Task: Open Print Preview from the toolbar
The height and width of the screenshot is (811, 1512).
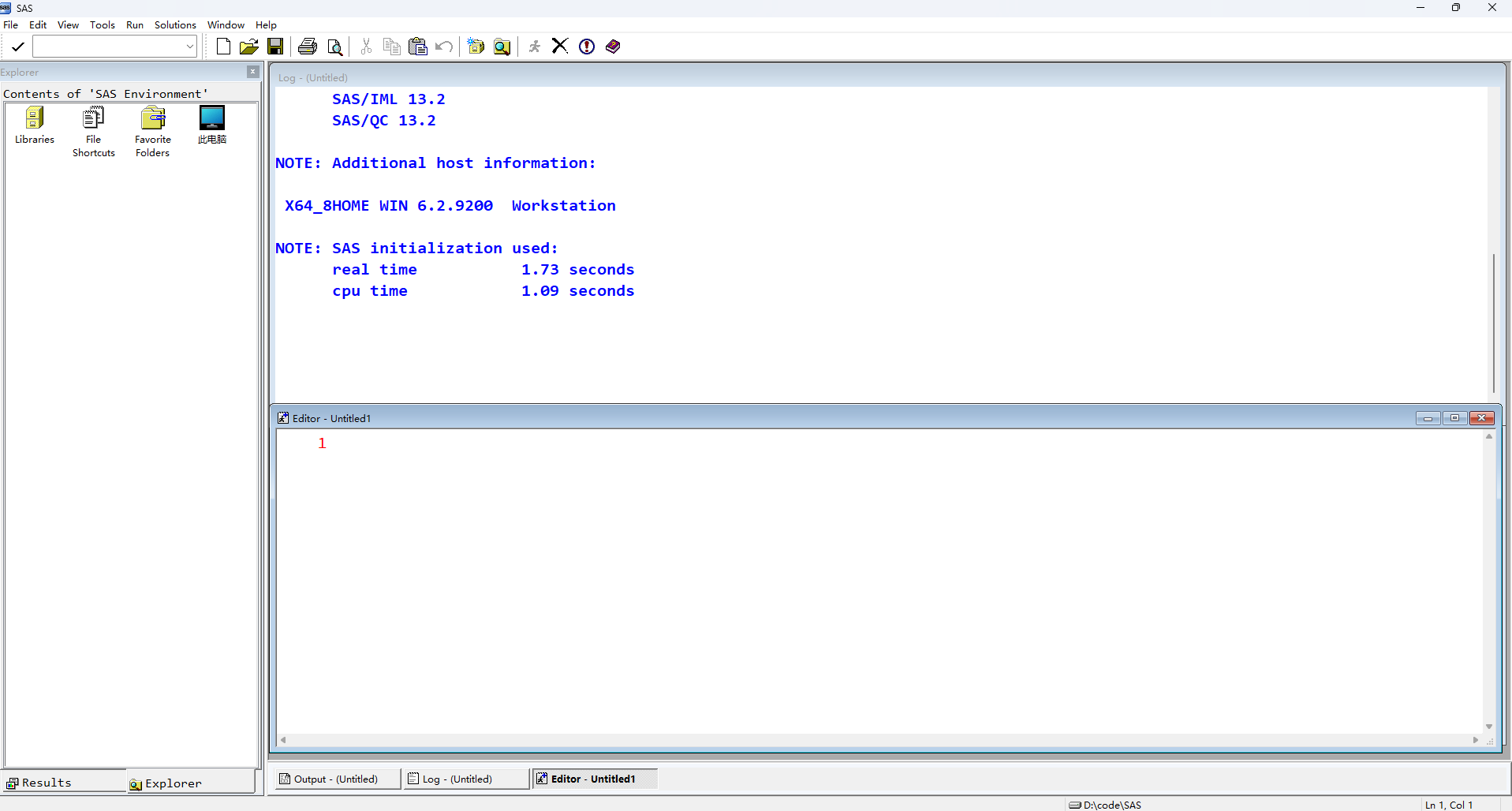Action: pyautogui.click(x=335, y=47)
